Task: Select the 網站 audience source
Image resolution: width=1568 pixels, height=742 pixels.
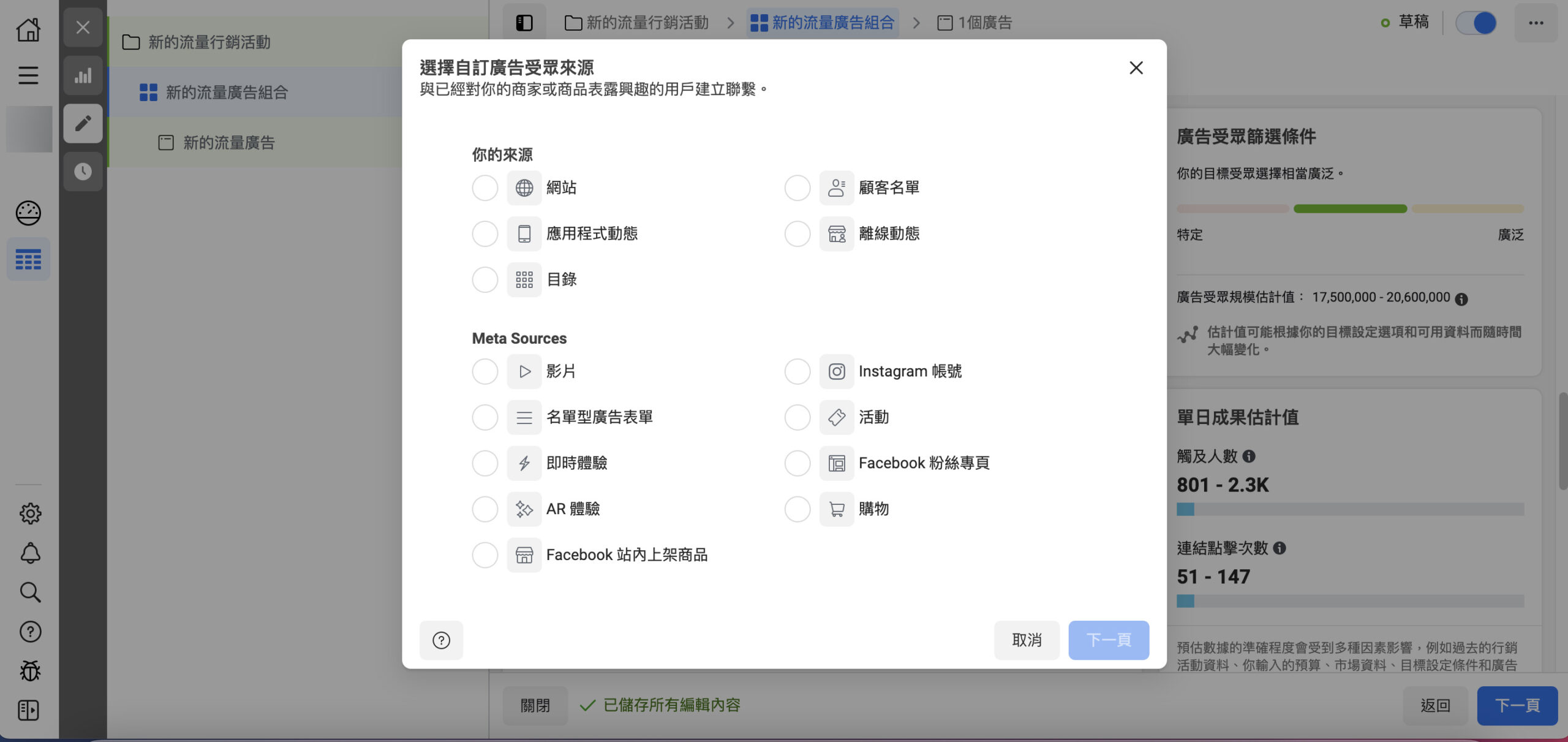Action: point(484,187)
